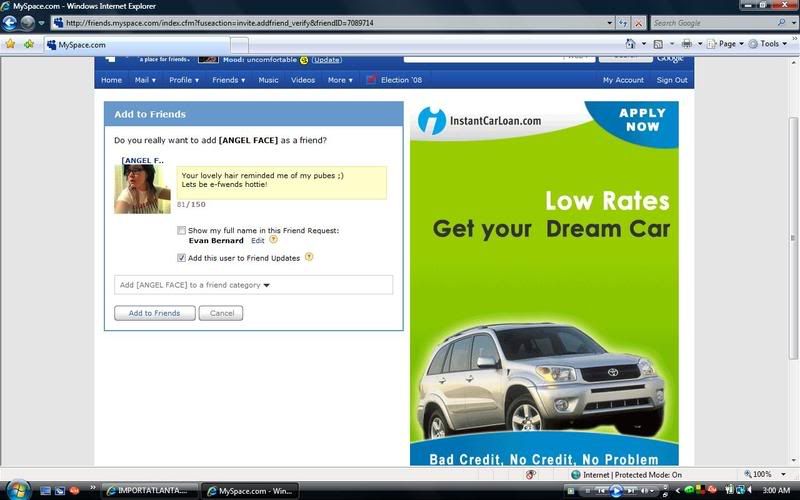Open the Friends menu in MySpace nav
The width and height of the screenshot is (800, 500).
228,80
